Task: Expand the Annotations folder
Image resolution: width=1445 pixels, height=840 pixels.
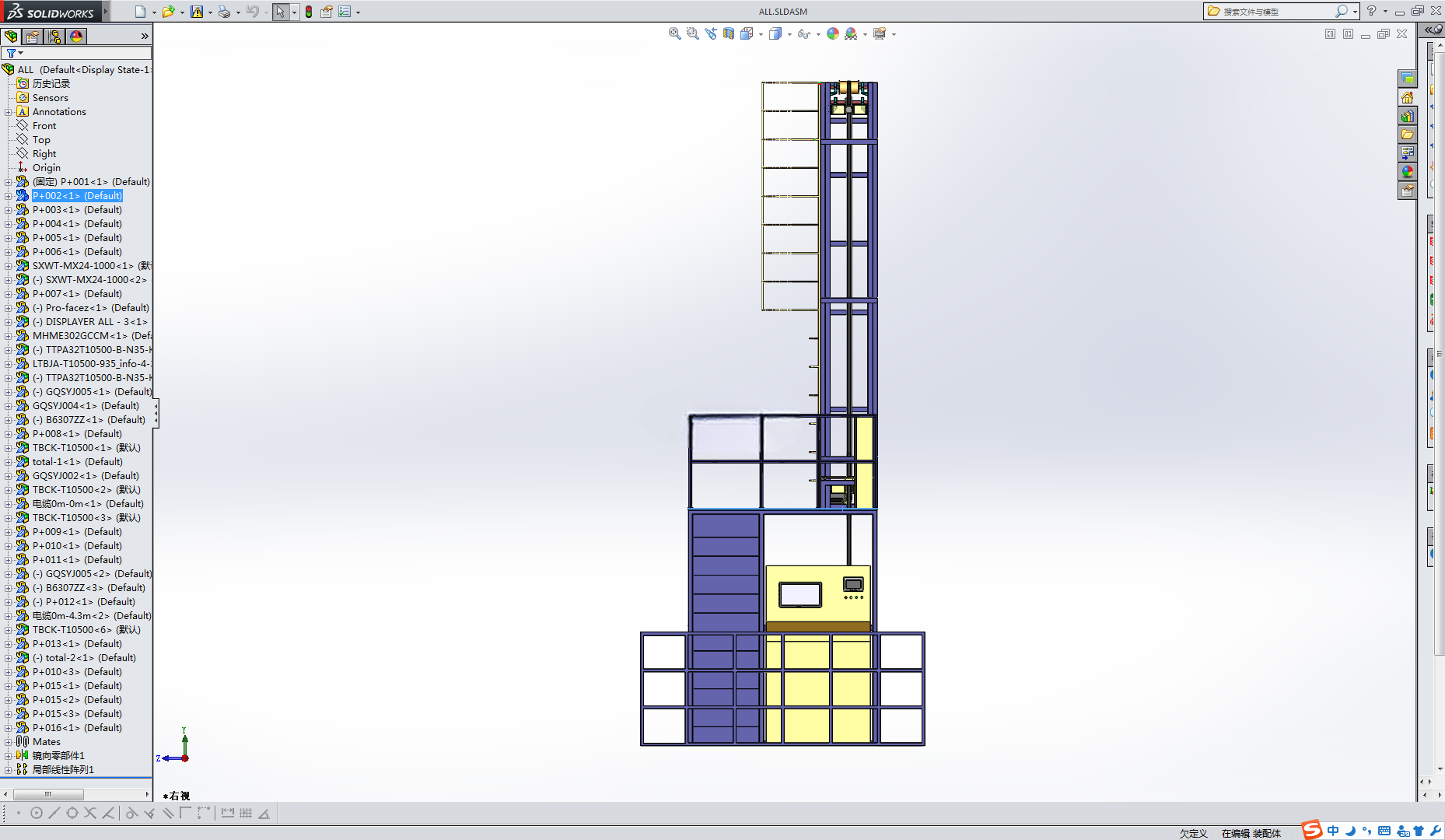Action: (8, 112)
